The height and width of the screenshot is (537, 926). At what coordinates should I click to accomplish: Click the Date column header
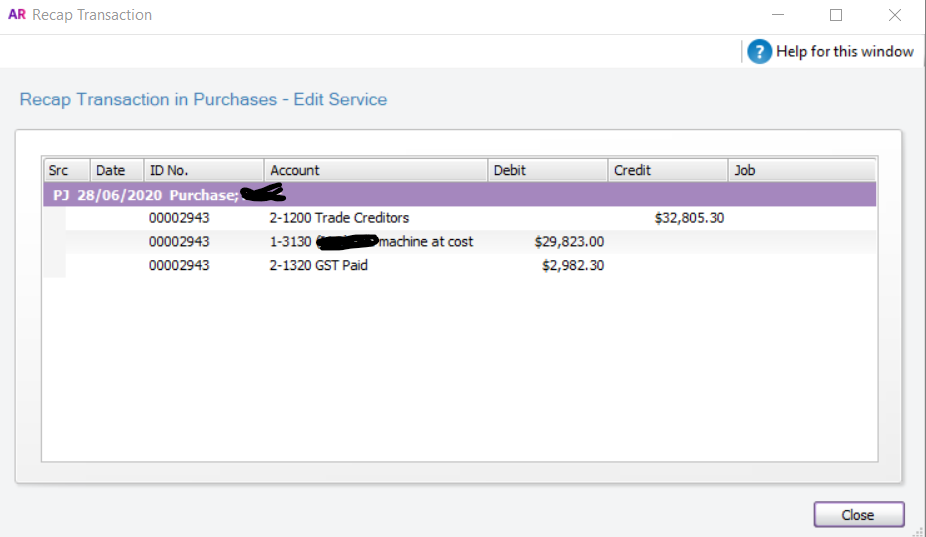coord(116,170)
